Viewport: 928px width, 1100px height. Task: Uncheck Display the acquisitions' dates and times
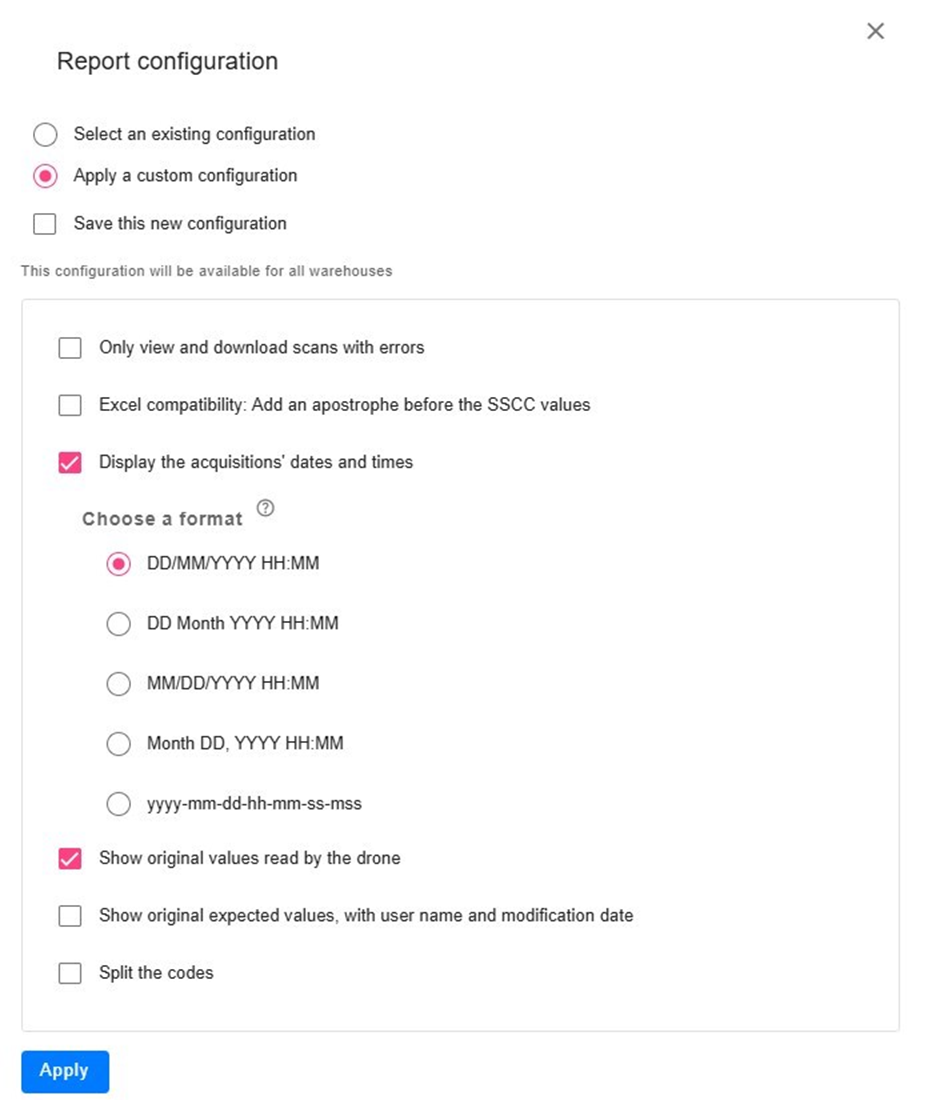[x=70, y=463]
